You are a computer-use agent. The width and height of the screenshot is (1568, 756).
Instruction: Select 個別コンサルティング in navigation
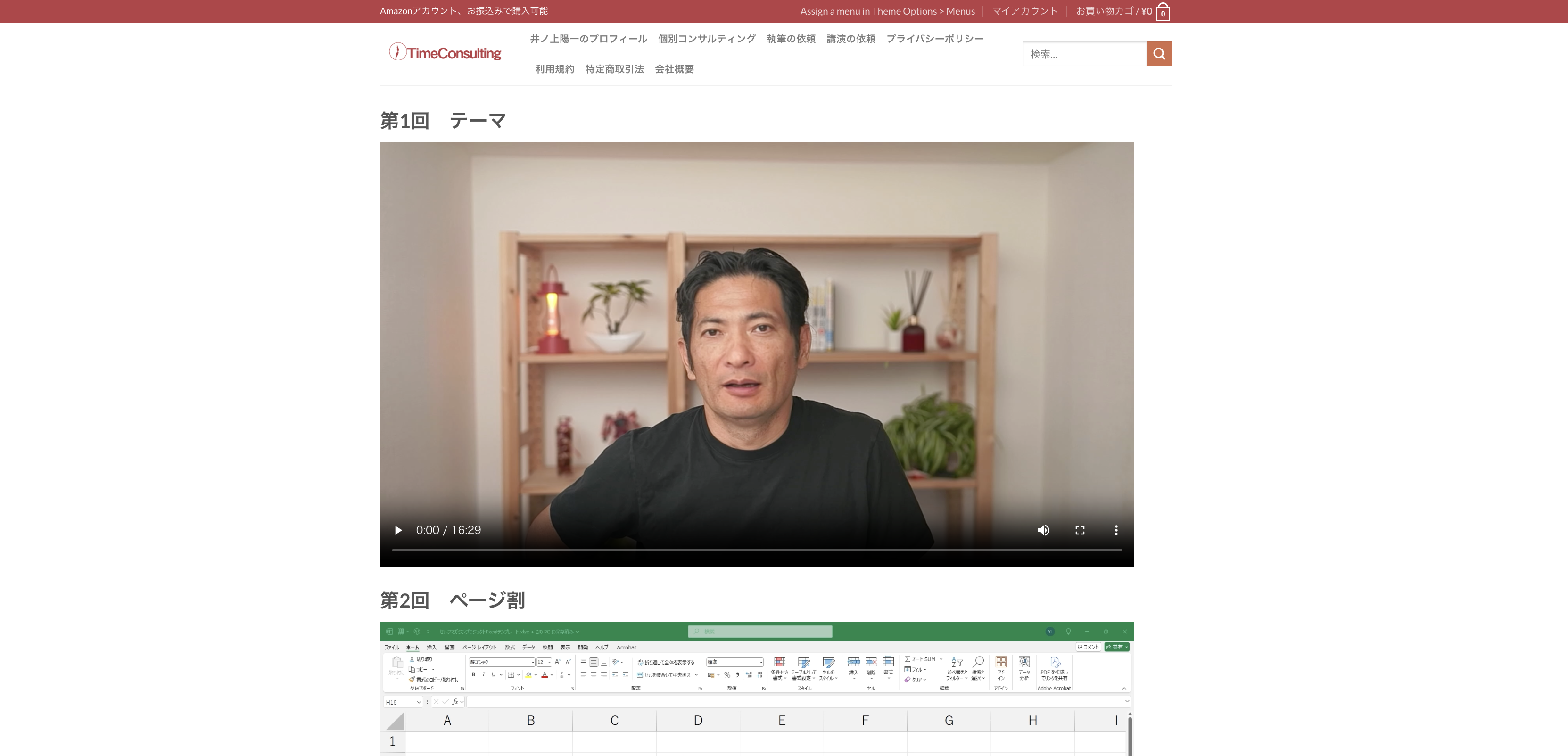(x=706, y=39)
